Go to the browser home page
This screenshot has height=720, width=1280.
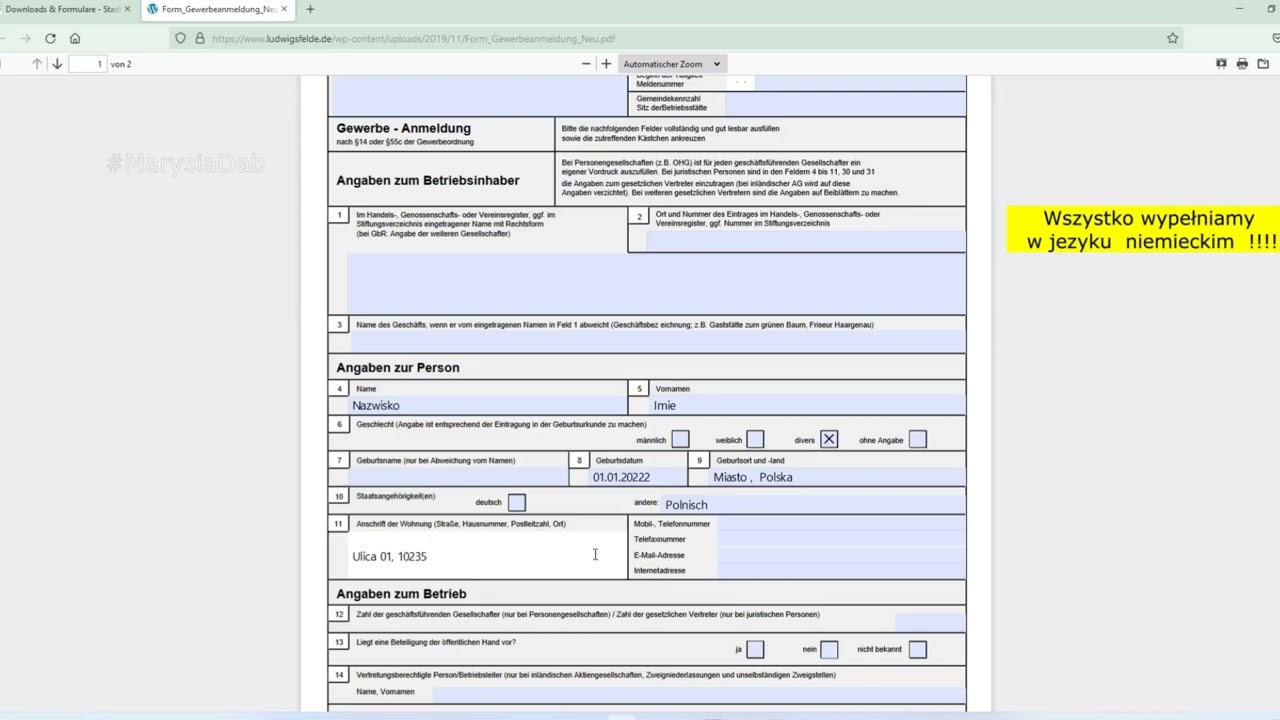[x=75, y=38]
